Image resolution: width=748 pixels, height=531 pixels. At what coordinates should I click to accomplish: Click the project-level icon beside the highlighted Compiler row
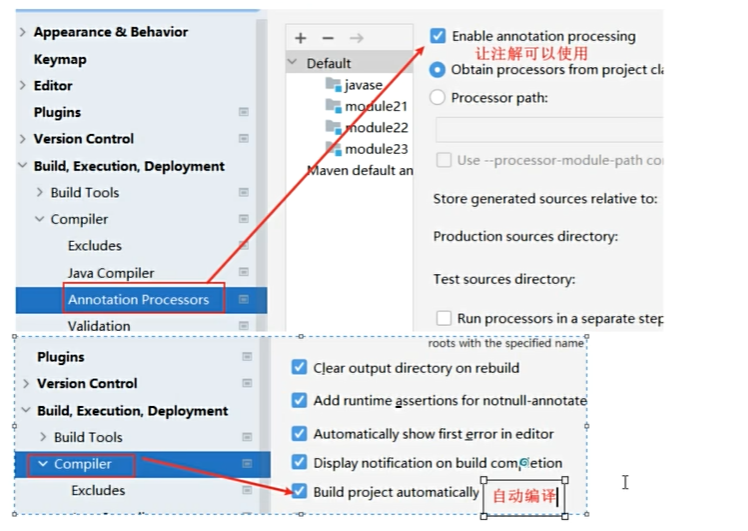point(247,463)
